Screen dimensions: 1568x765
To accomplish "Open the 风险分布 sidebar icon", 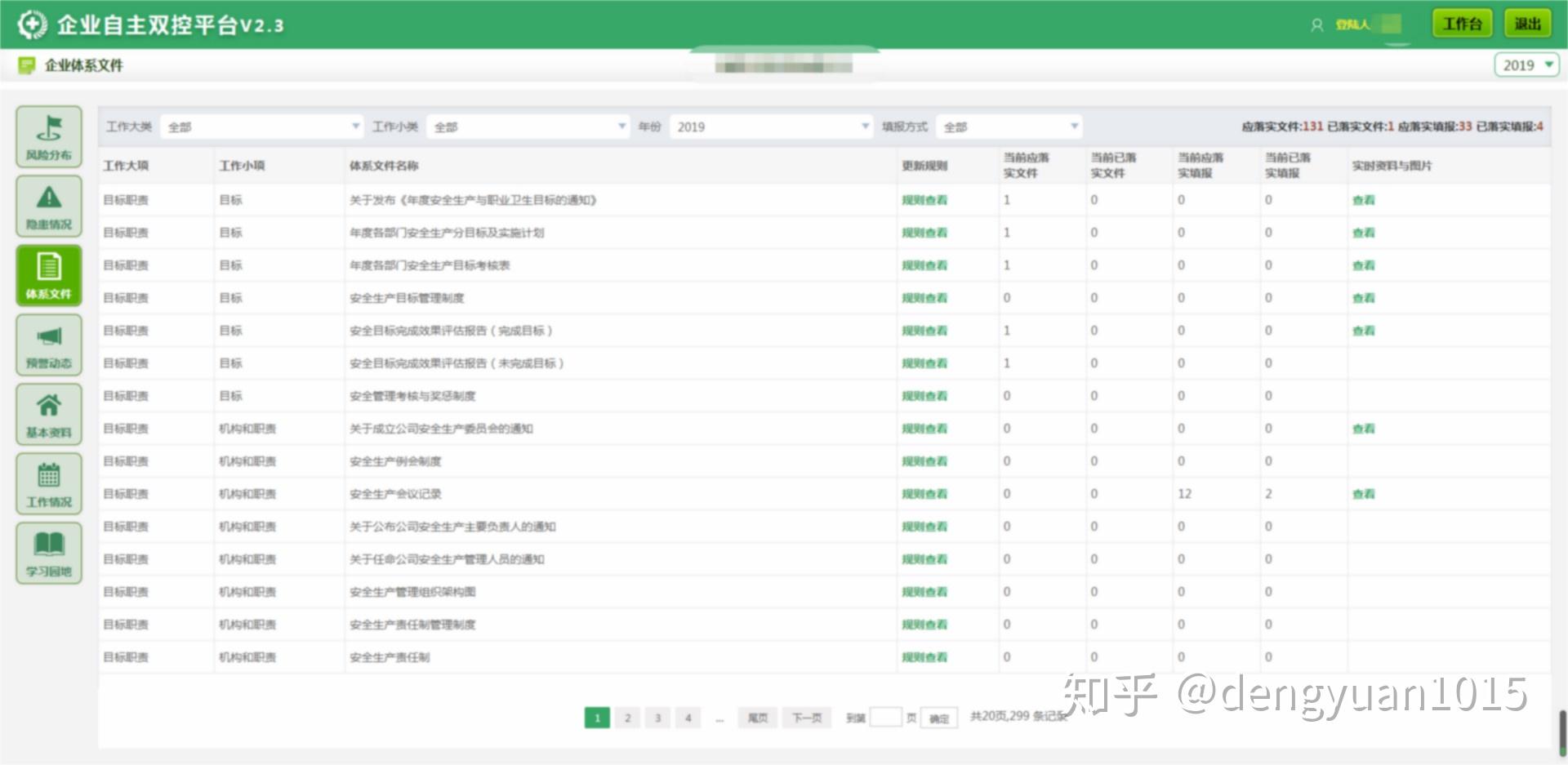I will point(49,137).
